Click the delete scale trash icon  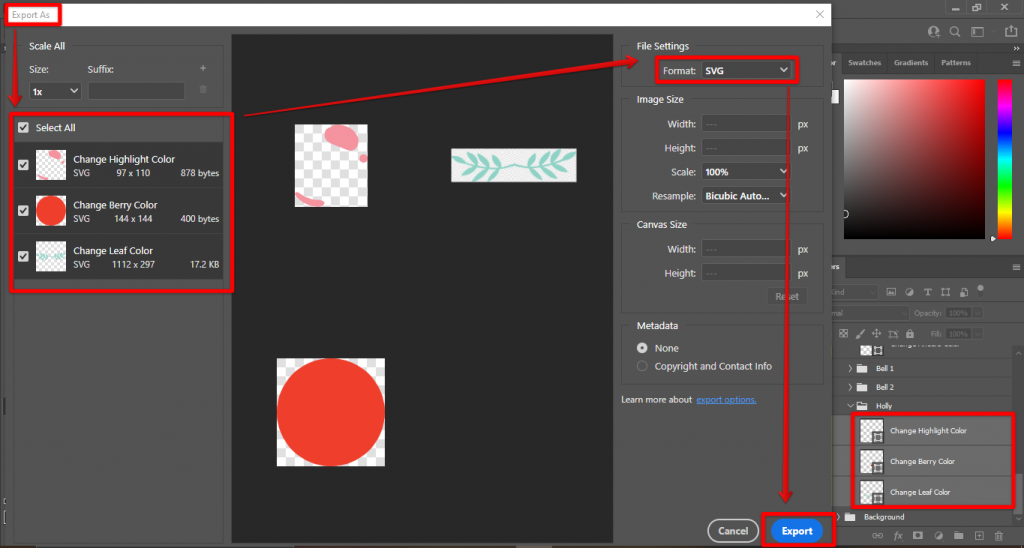(x=203, y=90)
